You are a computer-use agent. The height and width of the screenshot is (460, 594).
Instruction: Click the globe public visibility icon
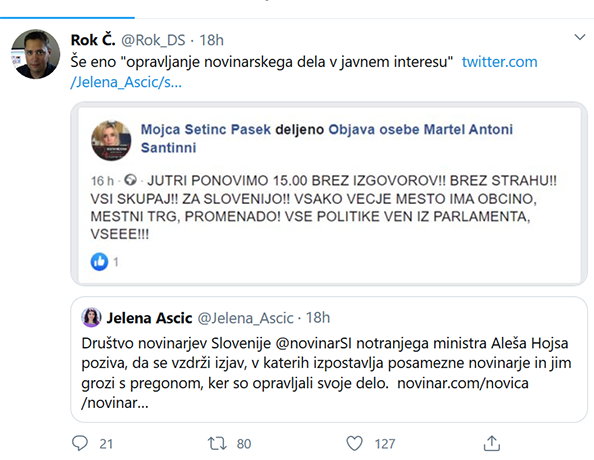(x=130, y=180)
